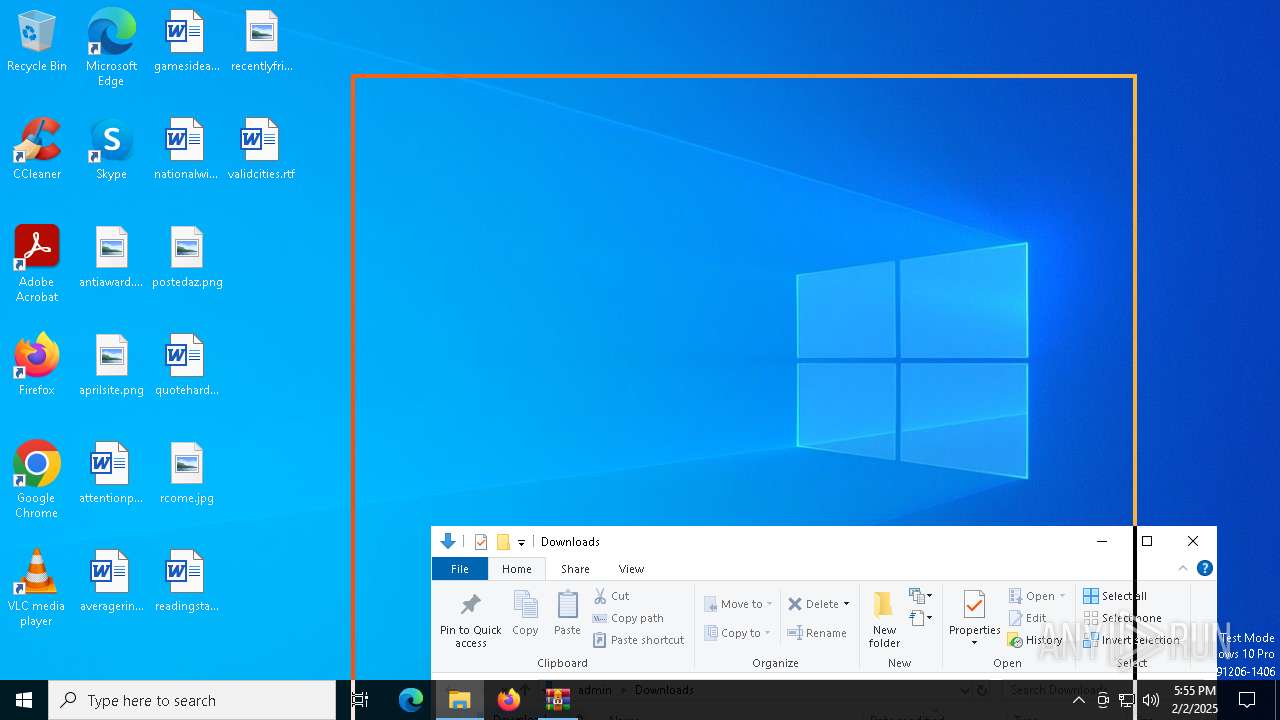Expand the Copy to dropdown
Viewport: 1280px width, 720px height.
[x=767, y=633]
